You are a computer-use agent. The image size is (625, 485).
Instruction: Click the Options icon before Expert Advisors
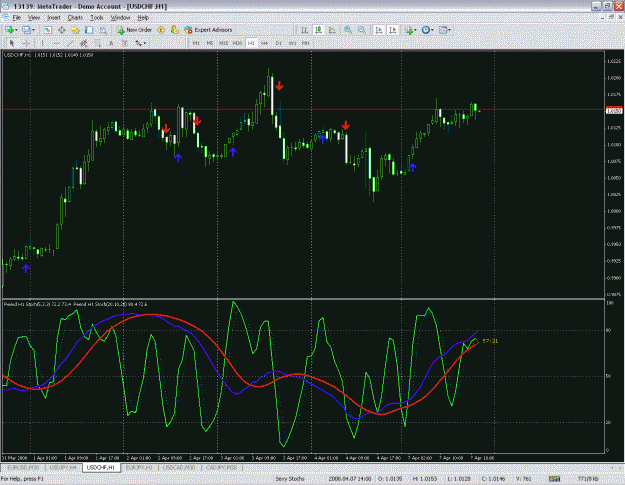[x=175, y=30]
